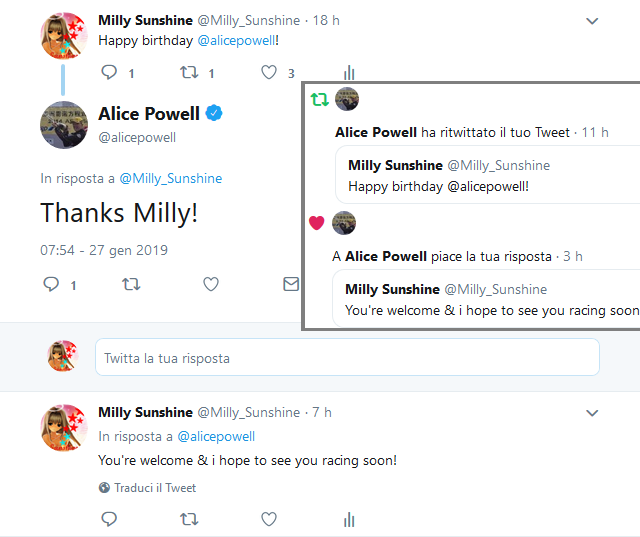This screenshot has height=537, width=640.
Task: Open Alice Powell avatar beside retweet notification
Action: [x=347, y=99]
